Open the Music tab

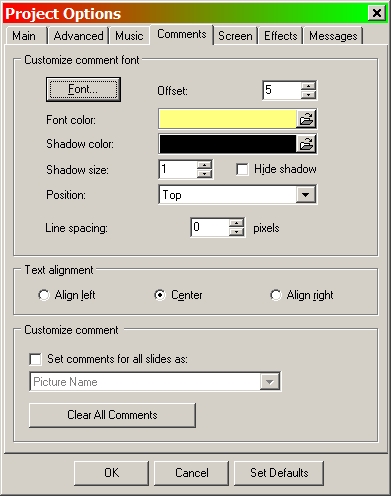[129, 36]
